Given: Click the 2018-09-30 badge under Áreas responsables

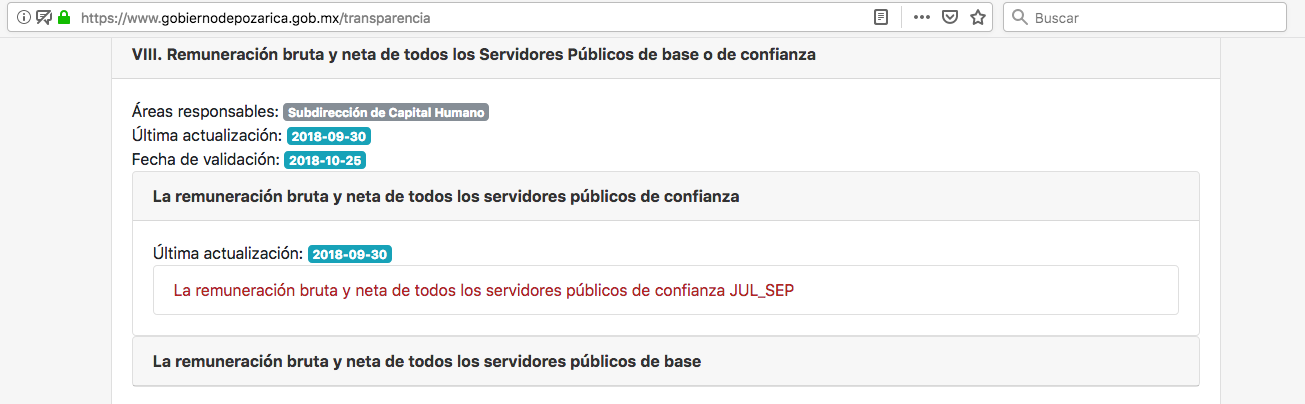Looking at the screenshot, I should click(x=329, y=137).
